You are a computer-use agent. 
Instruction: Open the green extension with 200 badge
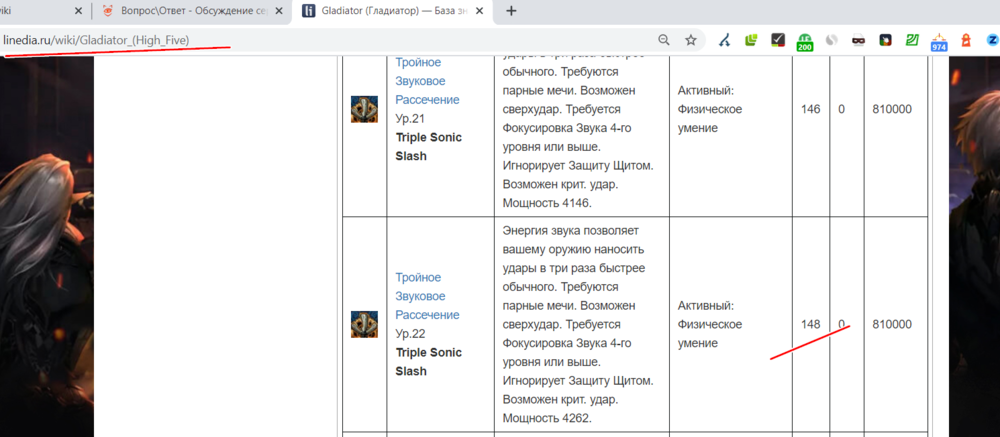(x=804, y=42)
